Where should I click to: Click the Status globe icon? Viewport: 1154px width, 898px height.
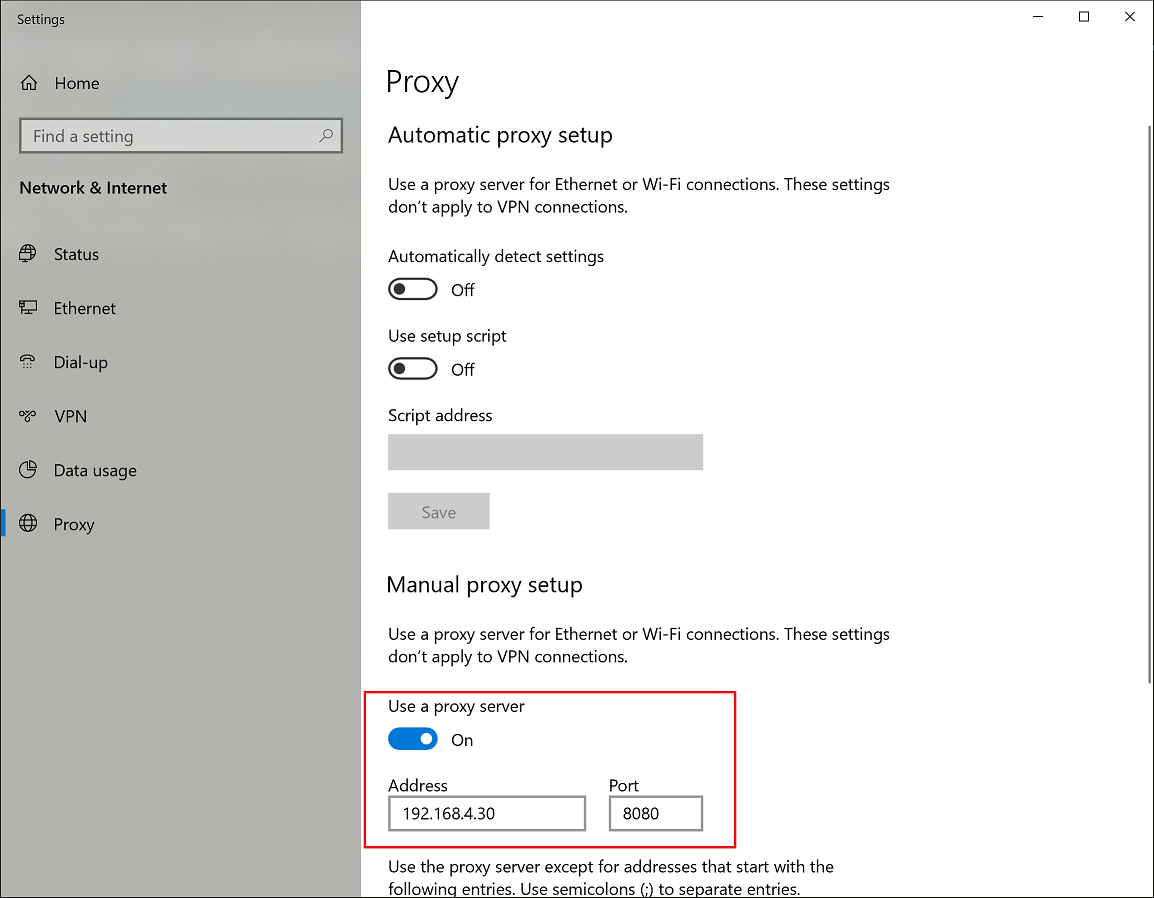point(28,254)
